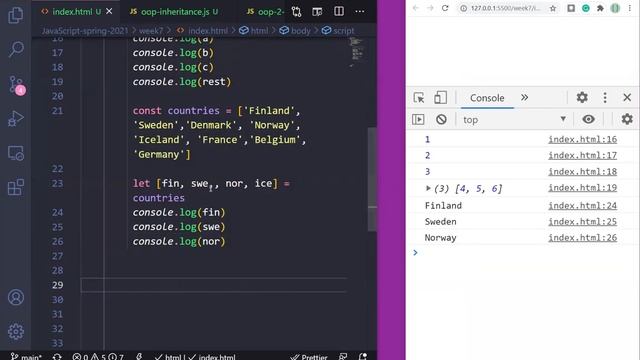Screen dimensions: 640x360
Task: Clear the console output
Action: pos(441,119)
